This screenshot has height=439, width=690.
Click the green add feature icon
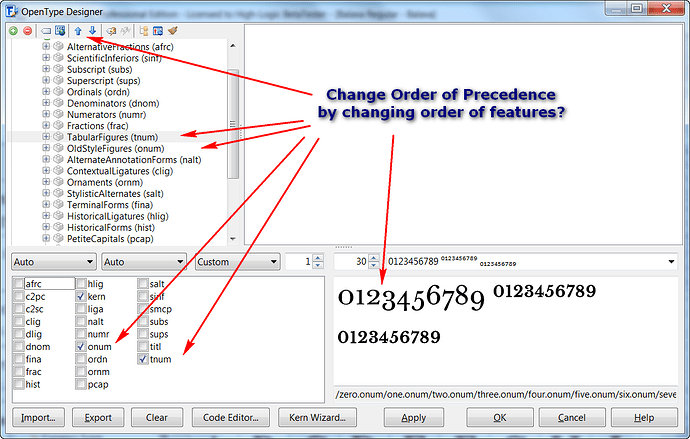tap(13, 31)
